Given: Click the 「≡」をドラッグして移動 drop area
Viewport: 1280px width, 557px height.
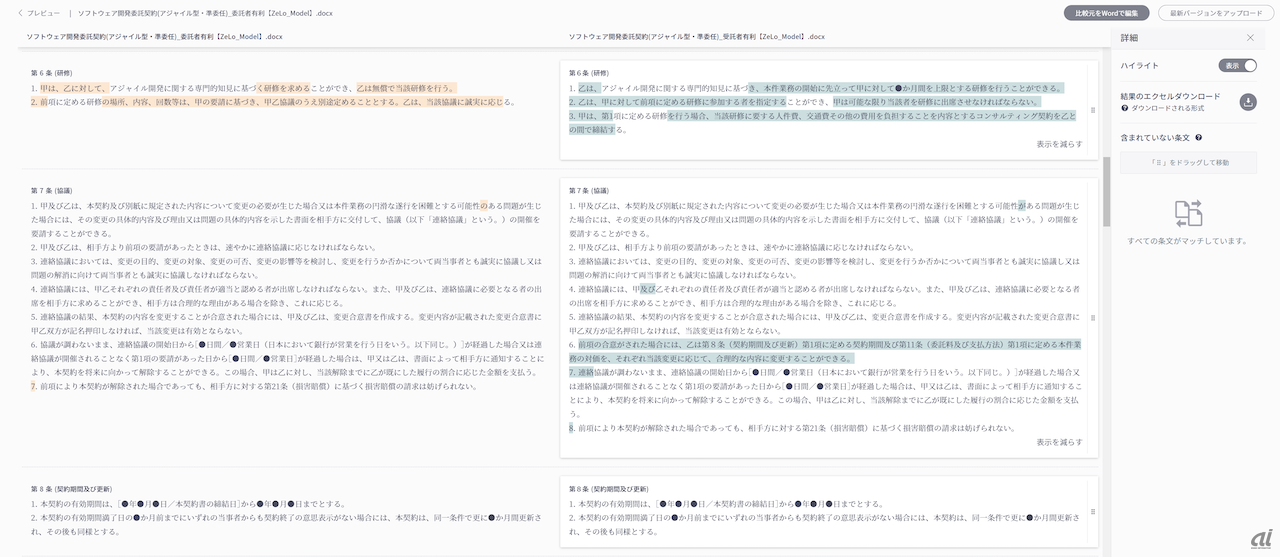Looking at the screenshot, I should (1188, 162).
